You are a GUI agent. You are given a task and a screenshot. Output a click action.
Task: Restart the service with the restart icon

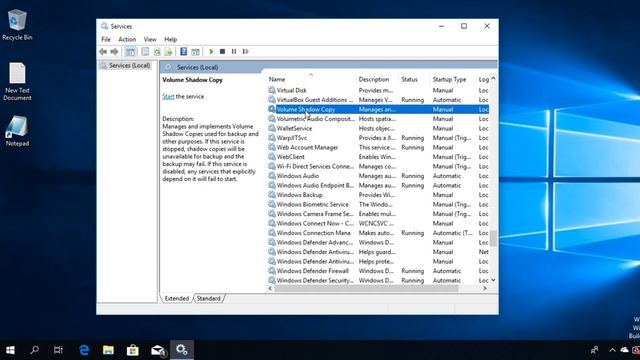click(245, 51)
